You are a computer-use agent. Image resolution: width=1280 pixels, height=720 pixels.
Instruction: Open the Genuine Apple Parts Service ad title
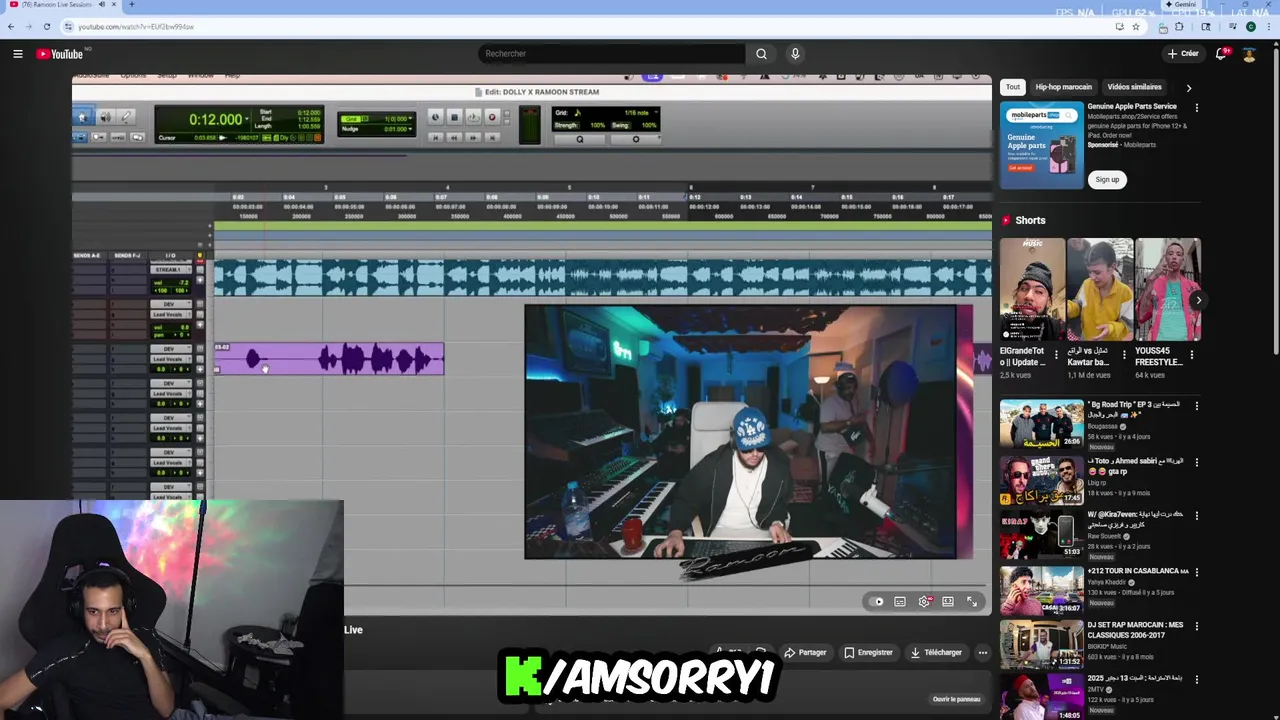coord(1132,106)
